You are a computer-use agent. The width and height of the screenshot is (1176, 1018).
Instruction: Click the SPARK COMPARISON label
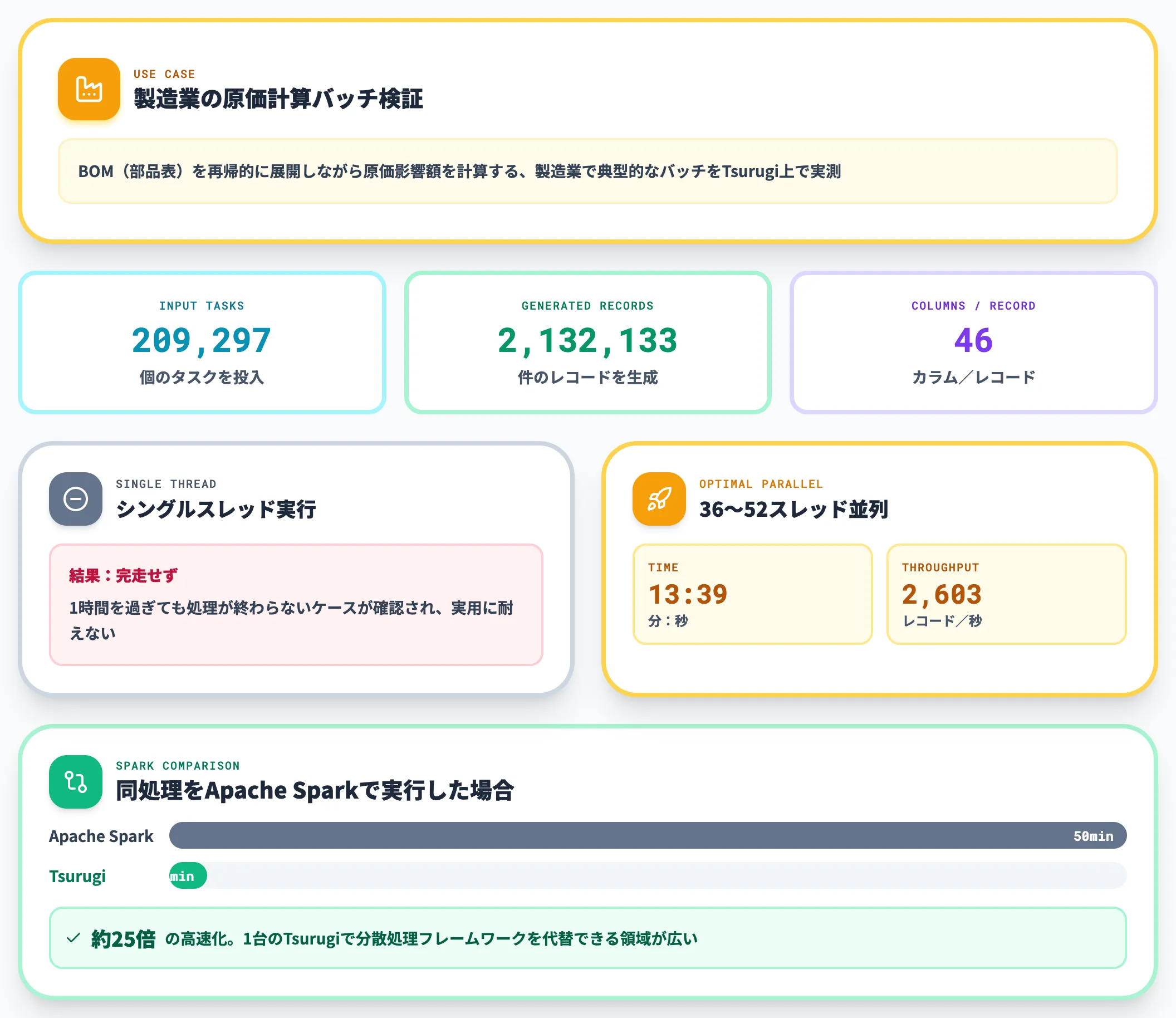(x=178, y=766)
